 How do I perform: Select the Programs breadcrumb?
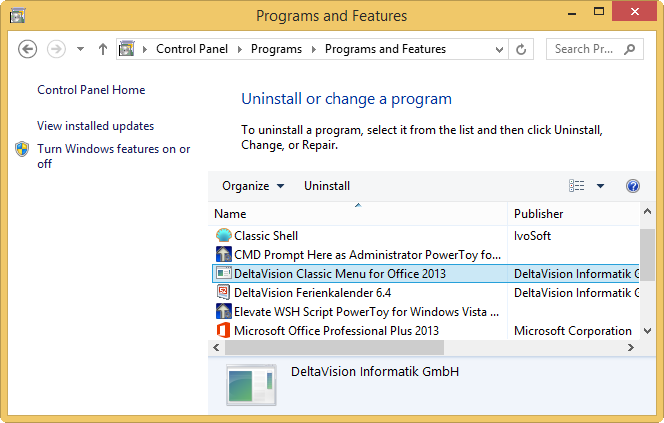276,49
